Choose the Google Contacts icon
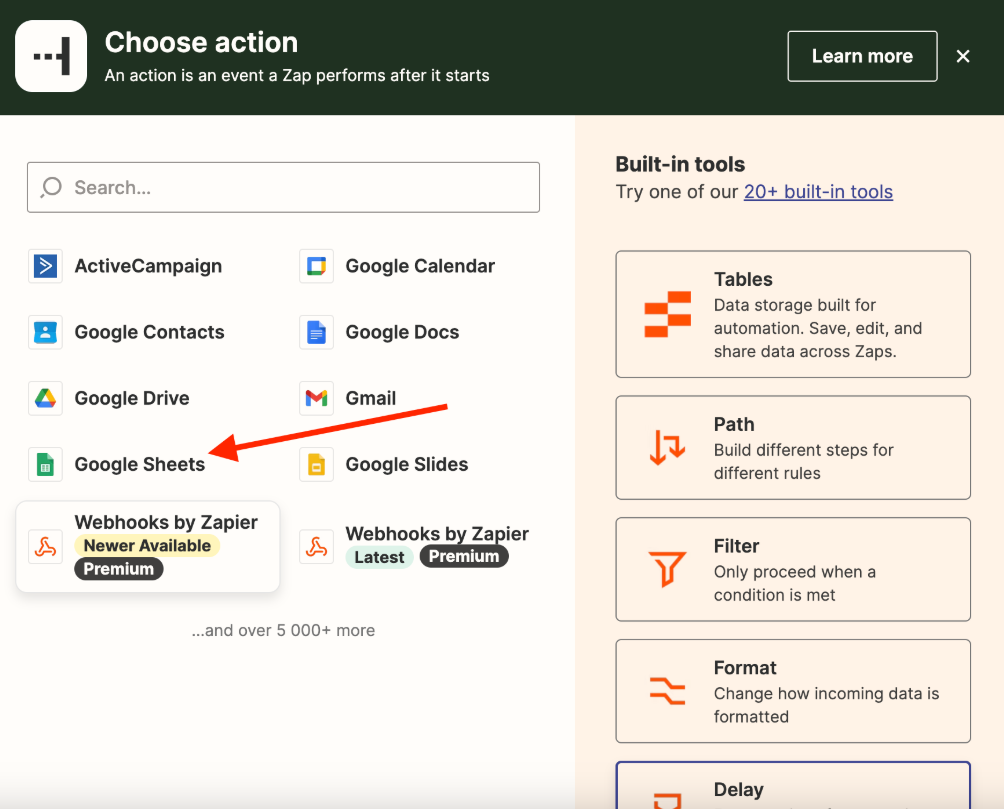1004x809 pixels. 46,332
